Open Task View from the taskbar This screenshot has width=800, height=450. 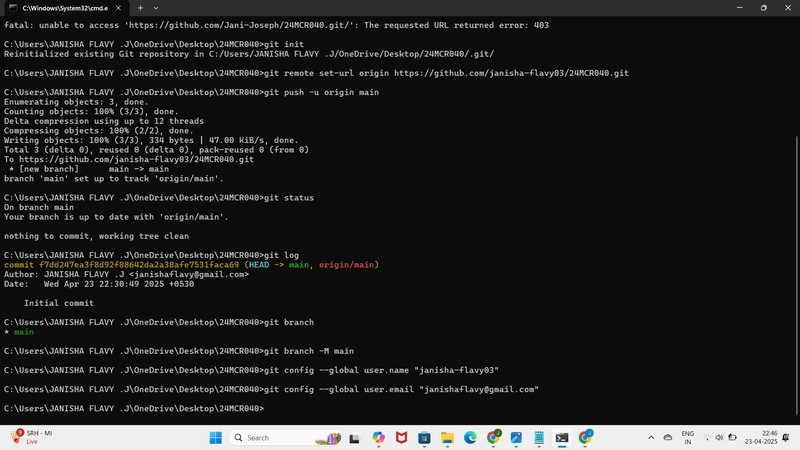(x=355, y=438)
